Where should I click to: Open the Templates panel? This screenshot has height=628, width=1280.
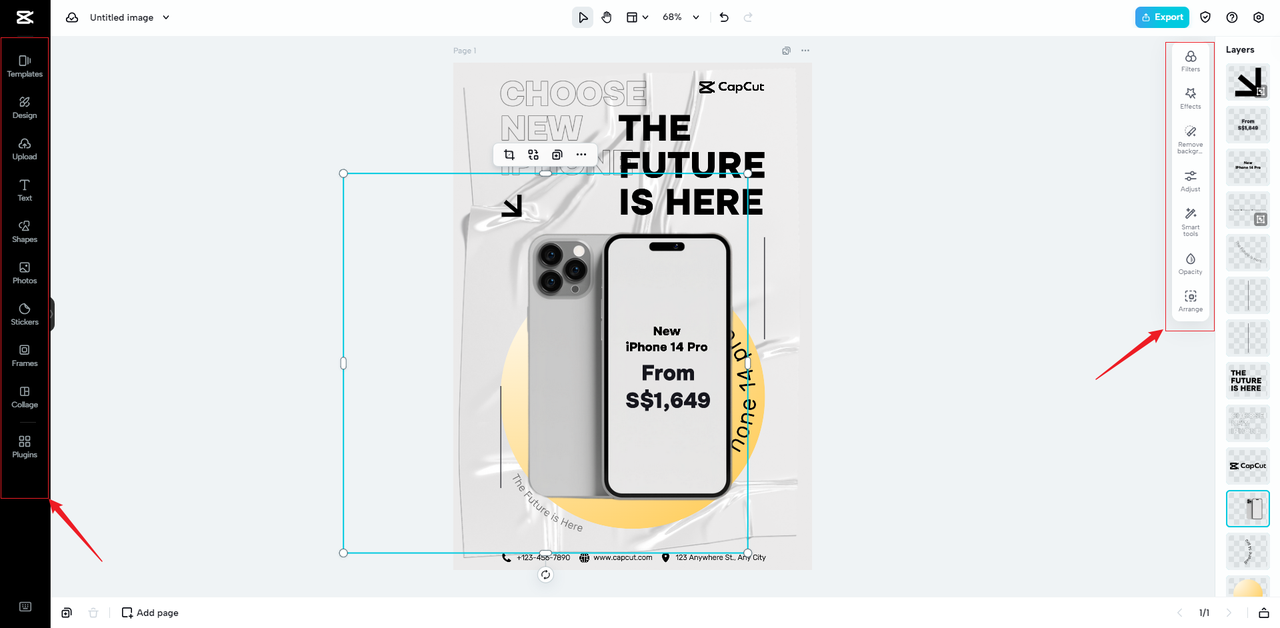(x=25, y=66)
